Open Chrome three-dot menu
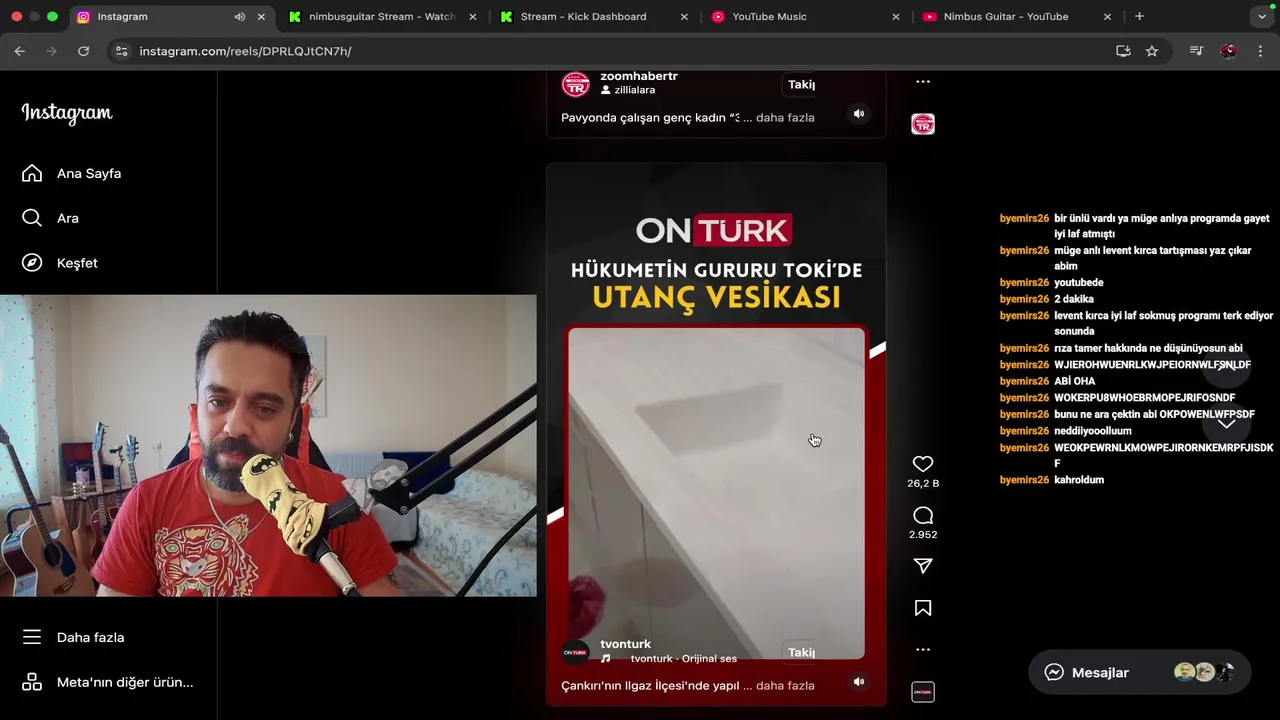This screenshot has width=1280, height=720. pyautogui.click(x=1260, y=51)
